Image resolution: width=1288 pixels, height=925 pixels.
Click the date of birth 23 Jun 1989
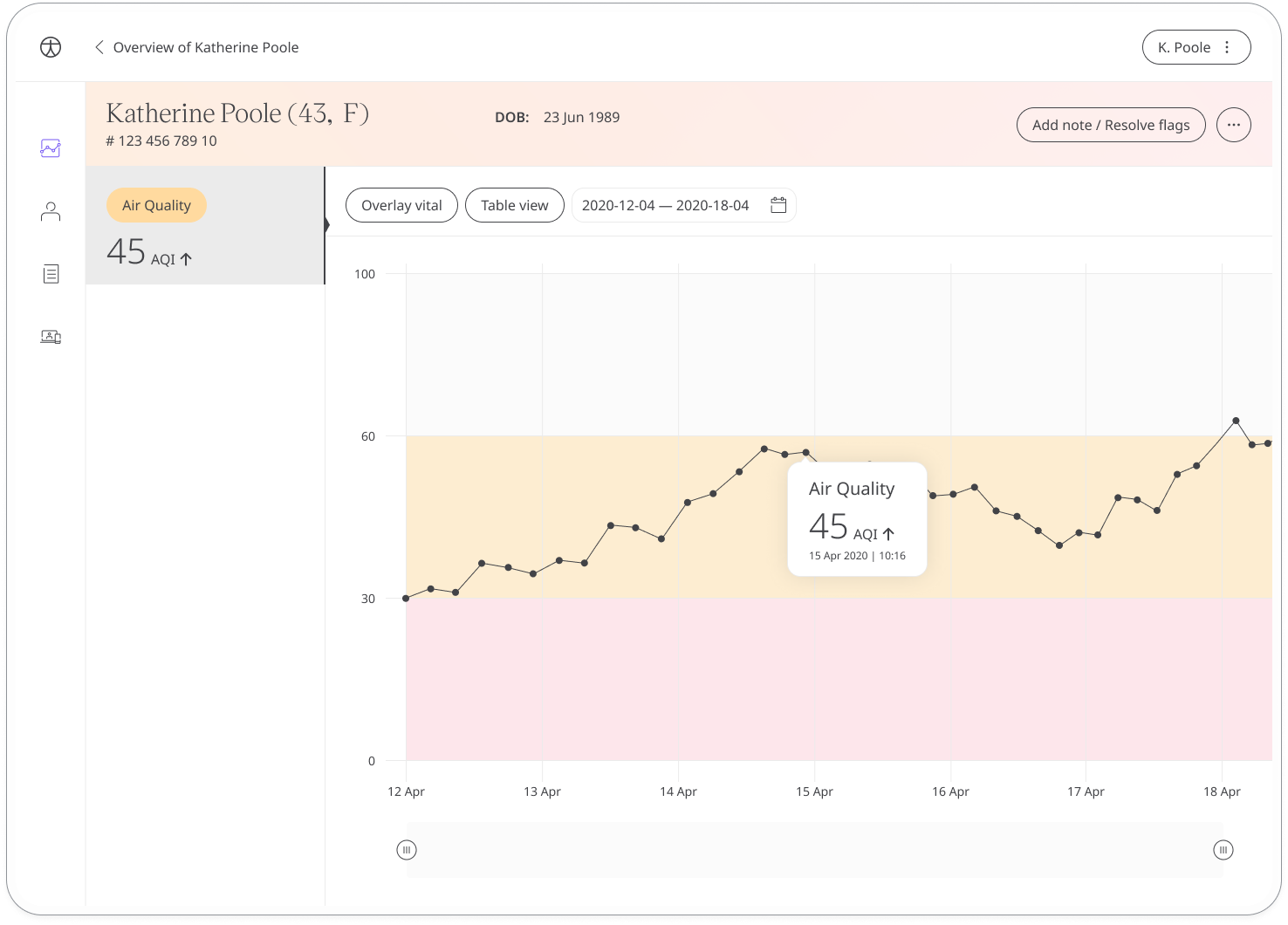click(581, 117)
